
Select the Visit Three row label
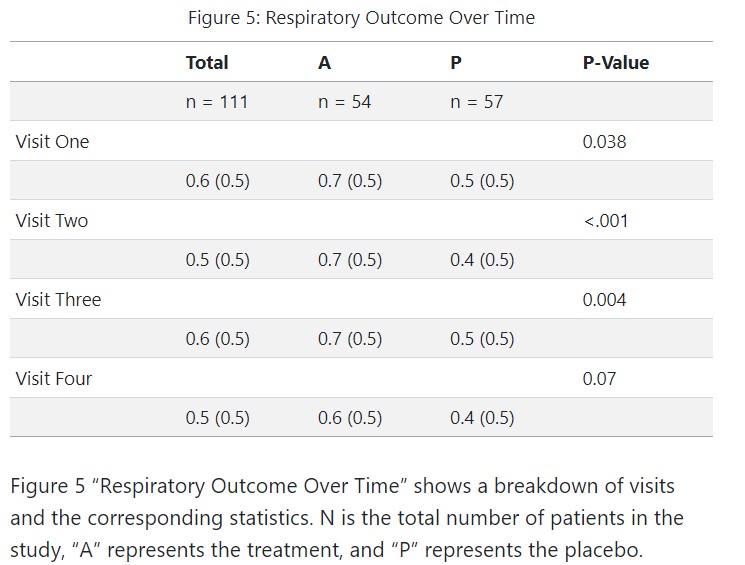point(58,300)
